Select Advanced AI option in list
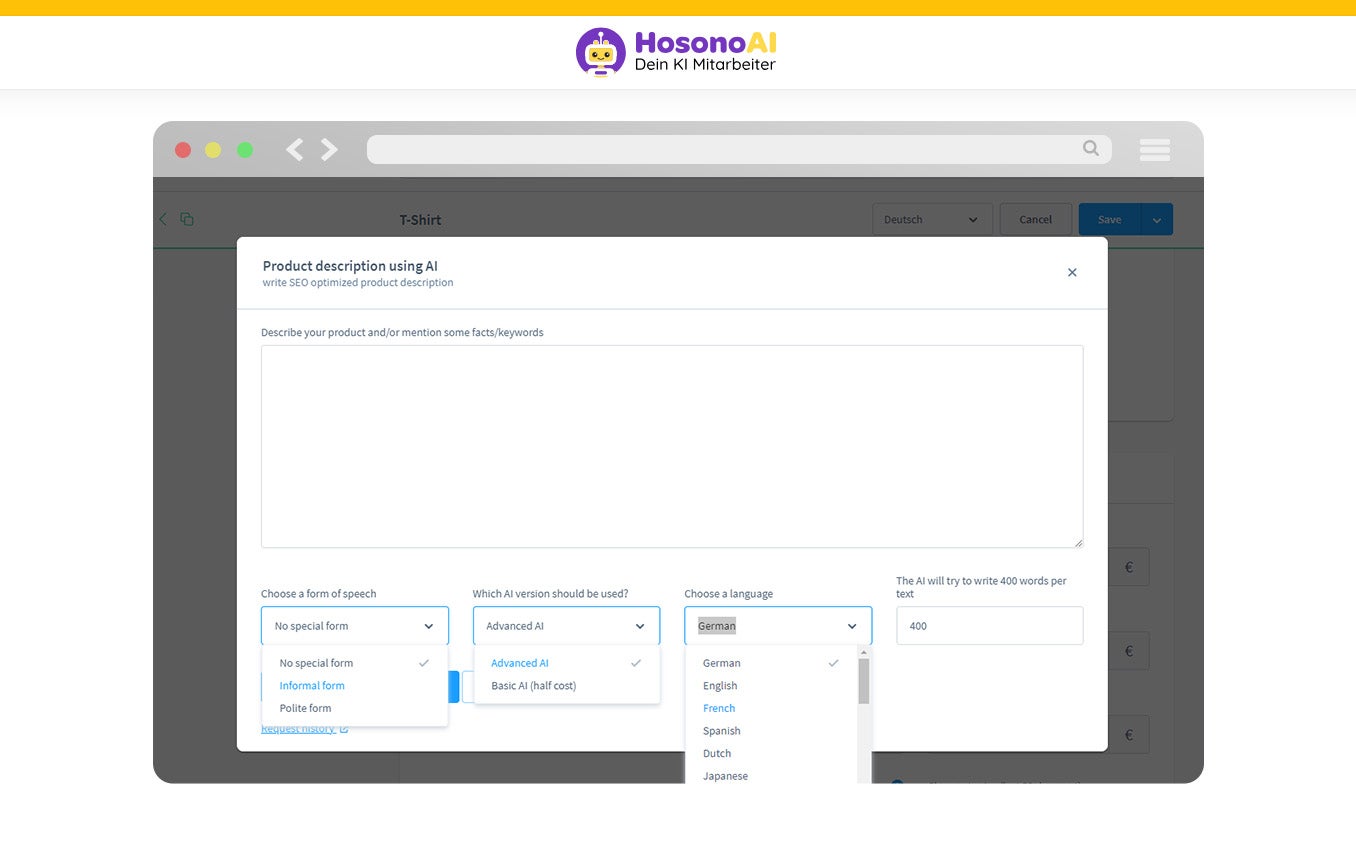Image resolution: width=1356 pixels, height=842 pixels. click(566, 663)
